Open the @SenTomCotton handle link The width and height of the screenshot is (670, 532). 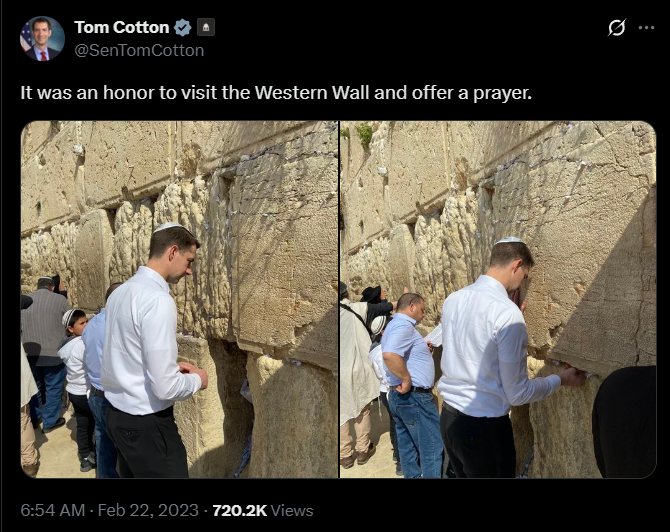pyautogui.click(x=139, y=50)
